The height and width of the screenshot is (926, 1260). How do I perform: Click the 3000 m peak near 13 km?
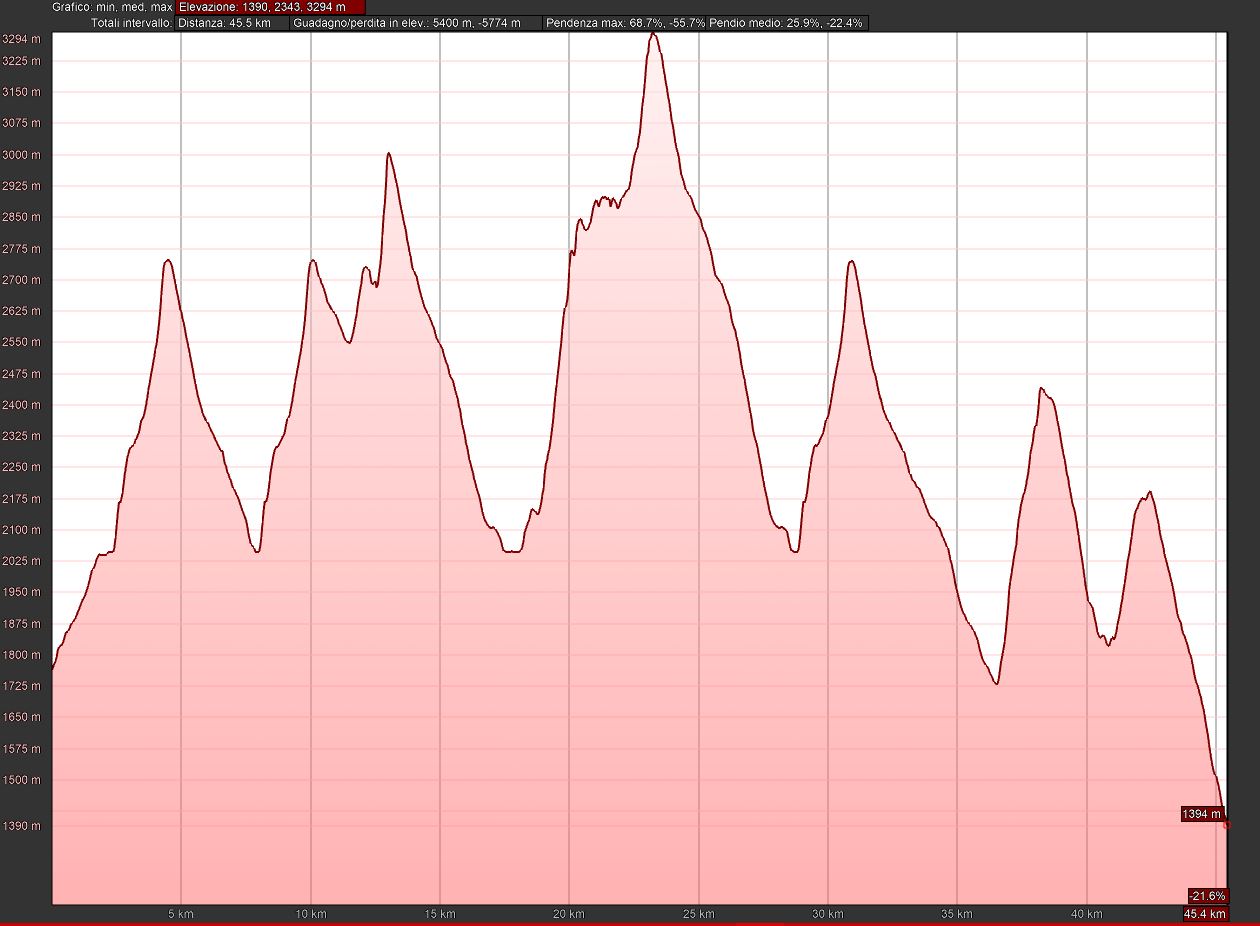(388, 154)
